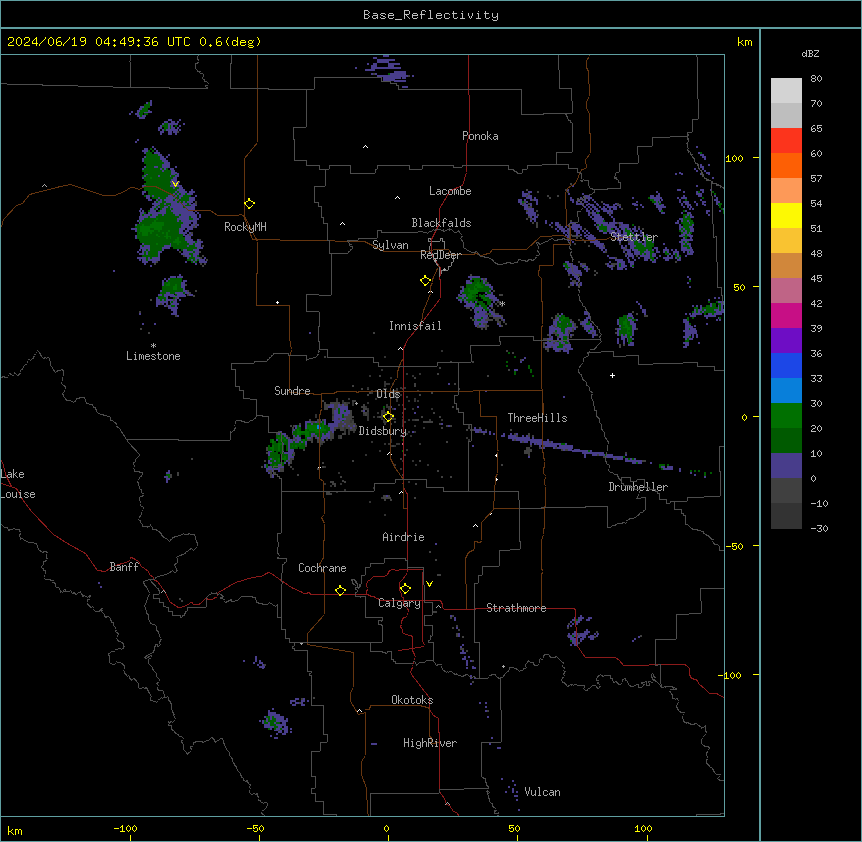Select the red 65 dBZ legend swatch
The height and width of the screenshot is (842, 862).
click(786, 141)
